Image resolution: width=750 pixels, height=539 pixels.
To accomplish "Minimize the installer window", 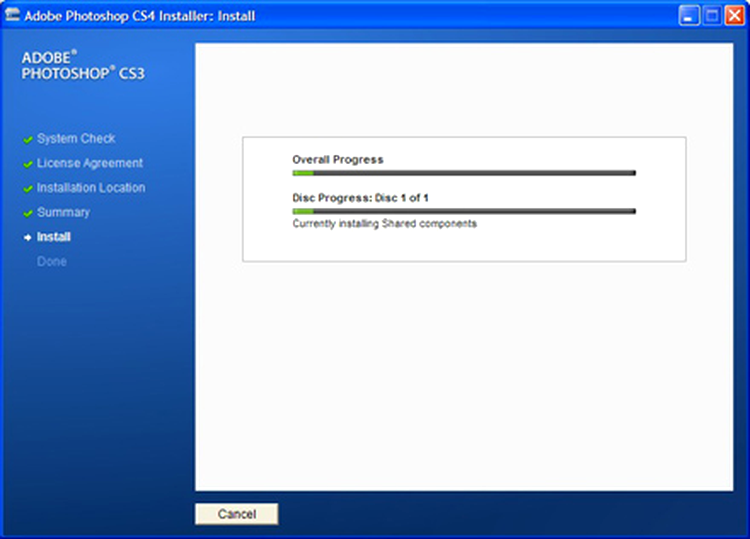I will pyautogui.click(x=688, y=16).
